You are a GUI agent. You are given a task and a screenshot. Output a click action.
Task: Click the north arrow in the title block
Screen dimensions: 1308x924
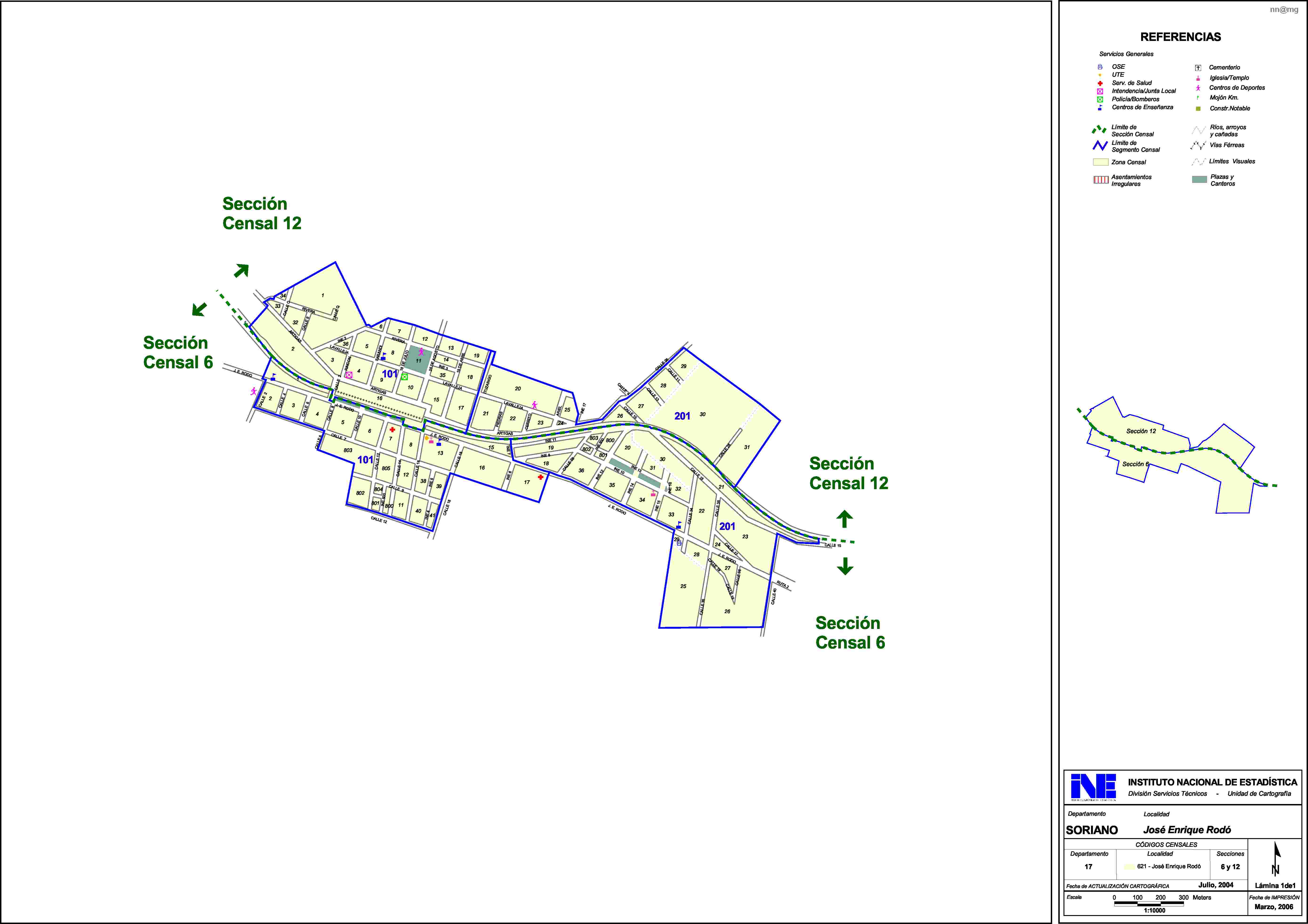click(x=1276, y=859)
